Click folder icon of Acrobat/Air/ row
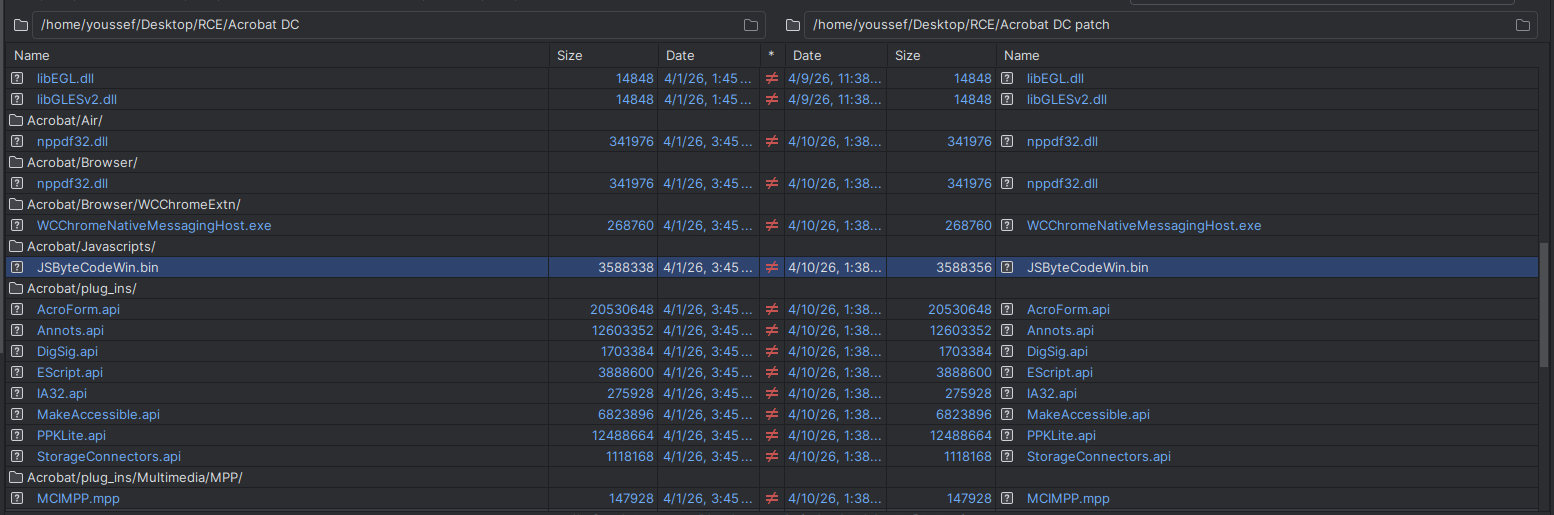Viewport: 1554px width, 515px height. point(16,120)
